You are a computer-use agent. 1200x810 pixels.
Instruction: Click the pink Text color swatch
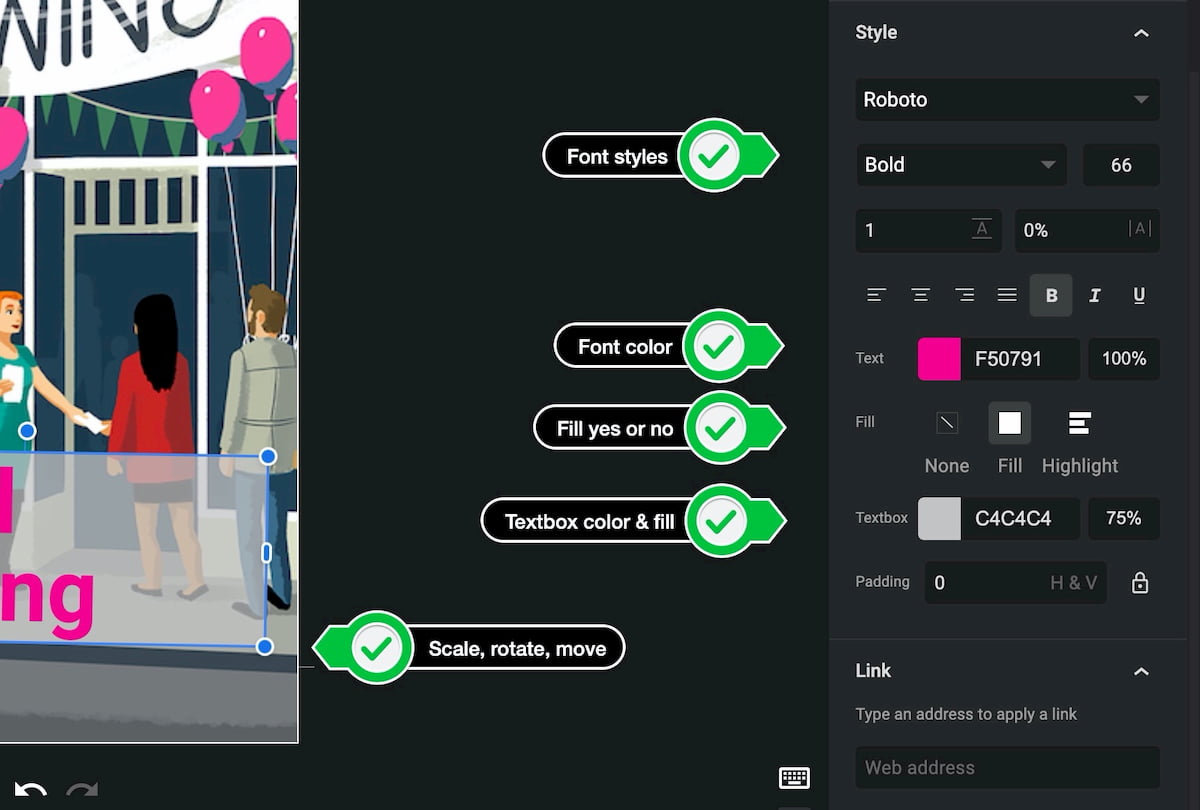click(939, 359)
